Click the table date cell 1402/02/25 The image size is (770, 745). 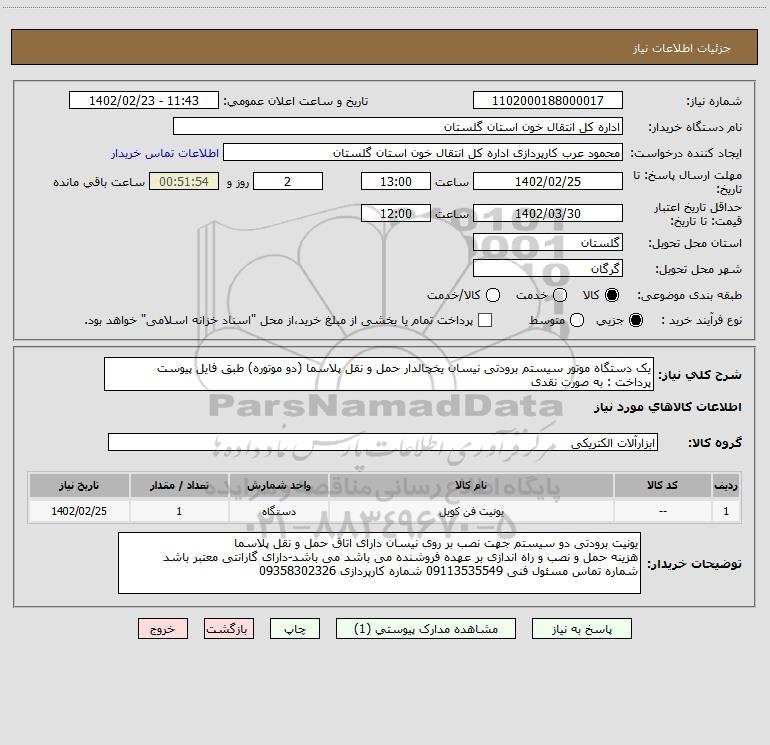[79, 511]
